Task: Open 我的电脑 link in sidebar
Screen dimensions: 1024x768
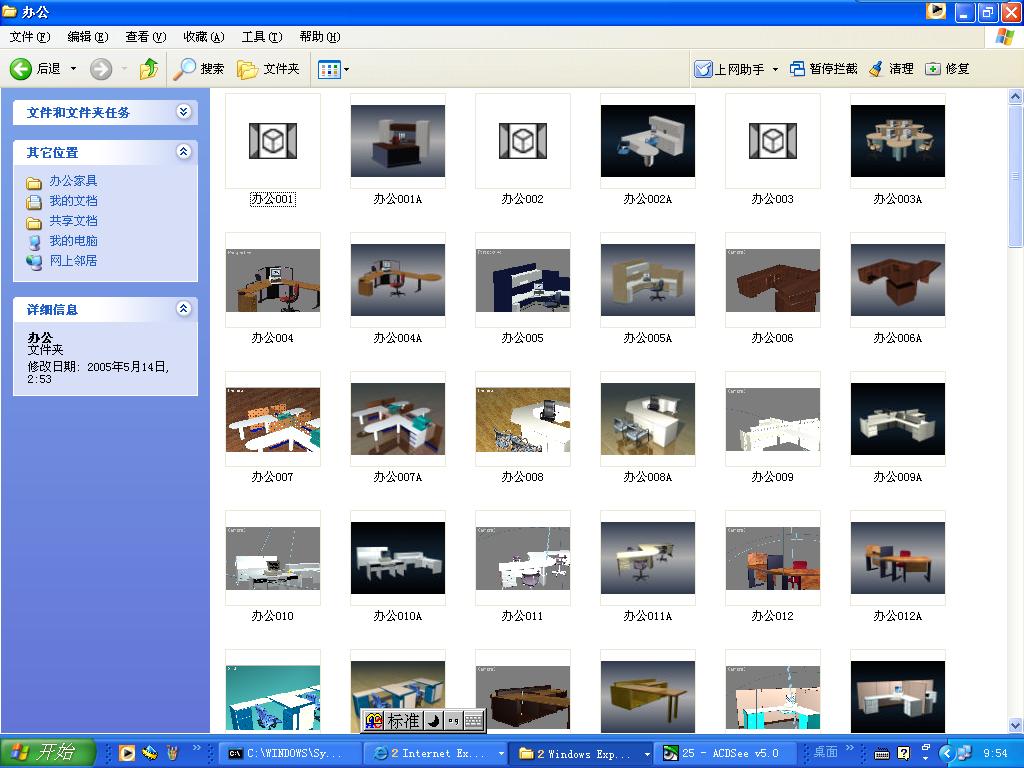Action: coord(73,241)
